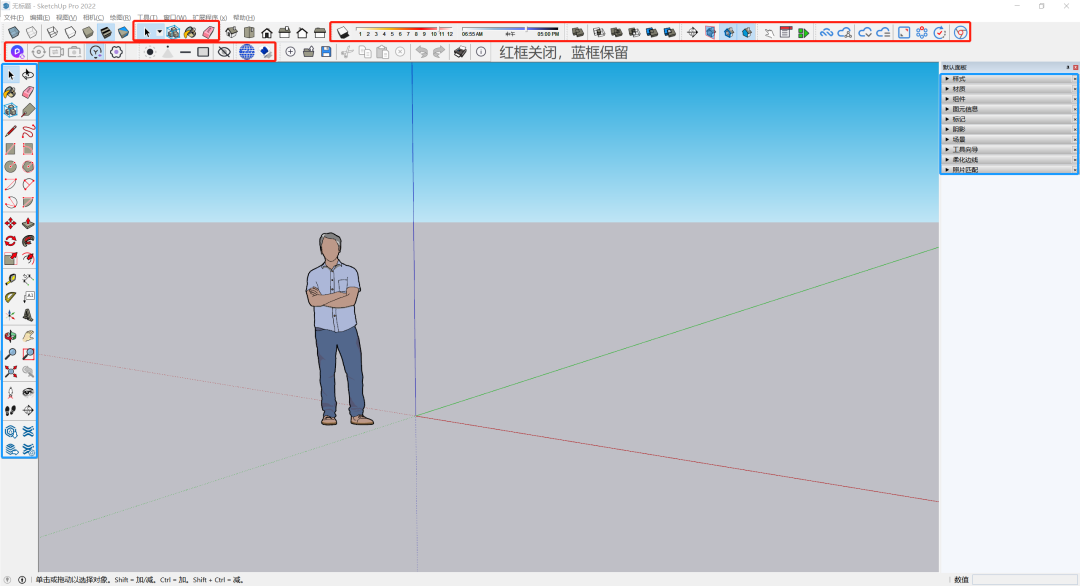
Task: Open the 视图(V) menu
Action: (x=66, y=18)
